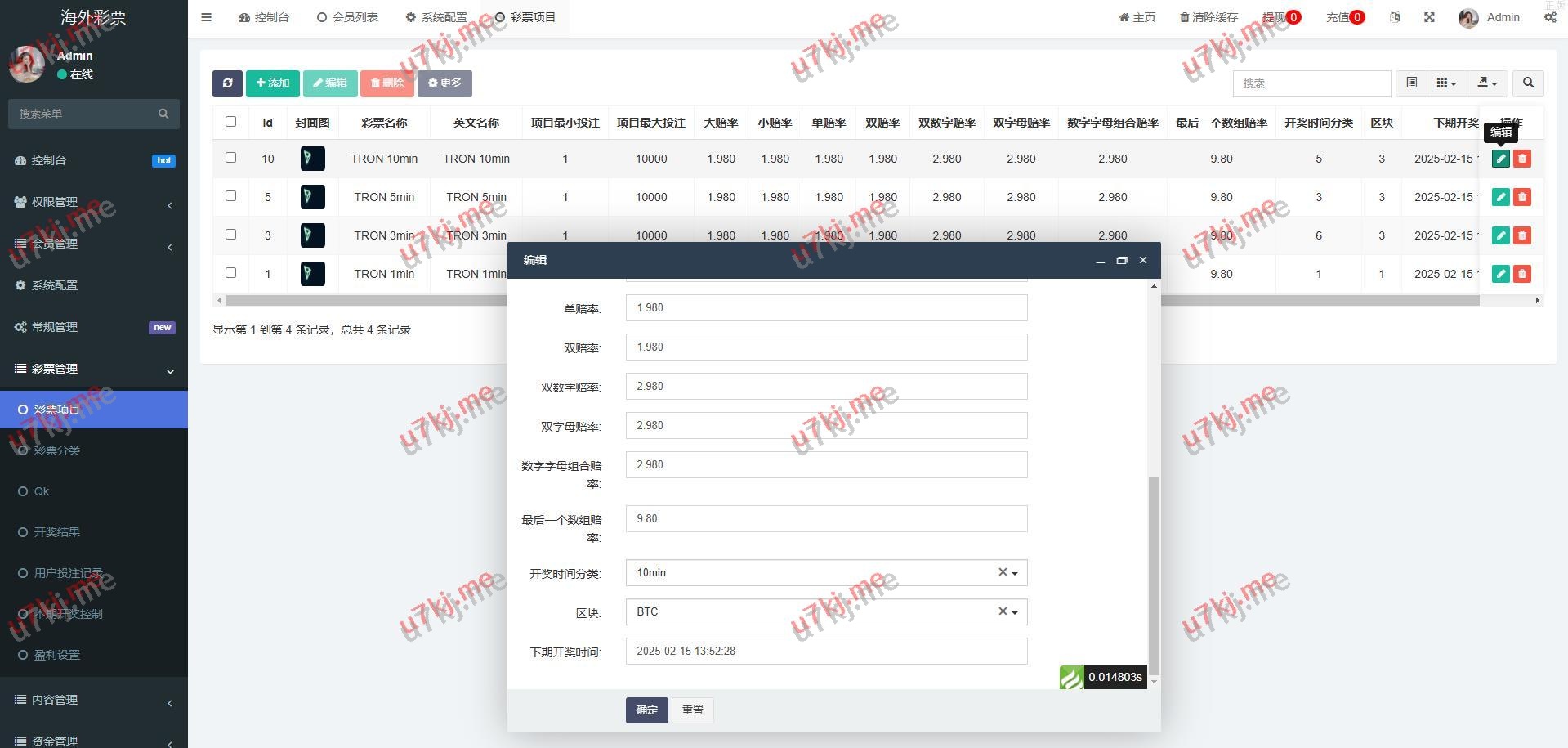Clear the BTC selection with the X icon

point(1002,611)
